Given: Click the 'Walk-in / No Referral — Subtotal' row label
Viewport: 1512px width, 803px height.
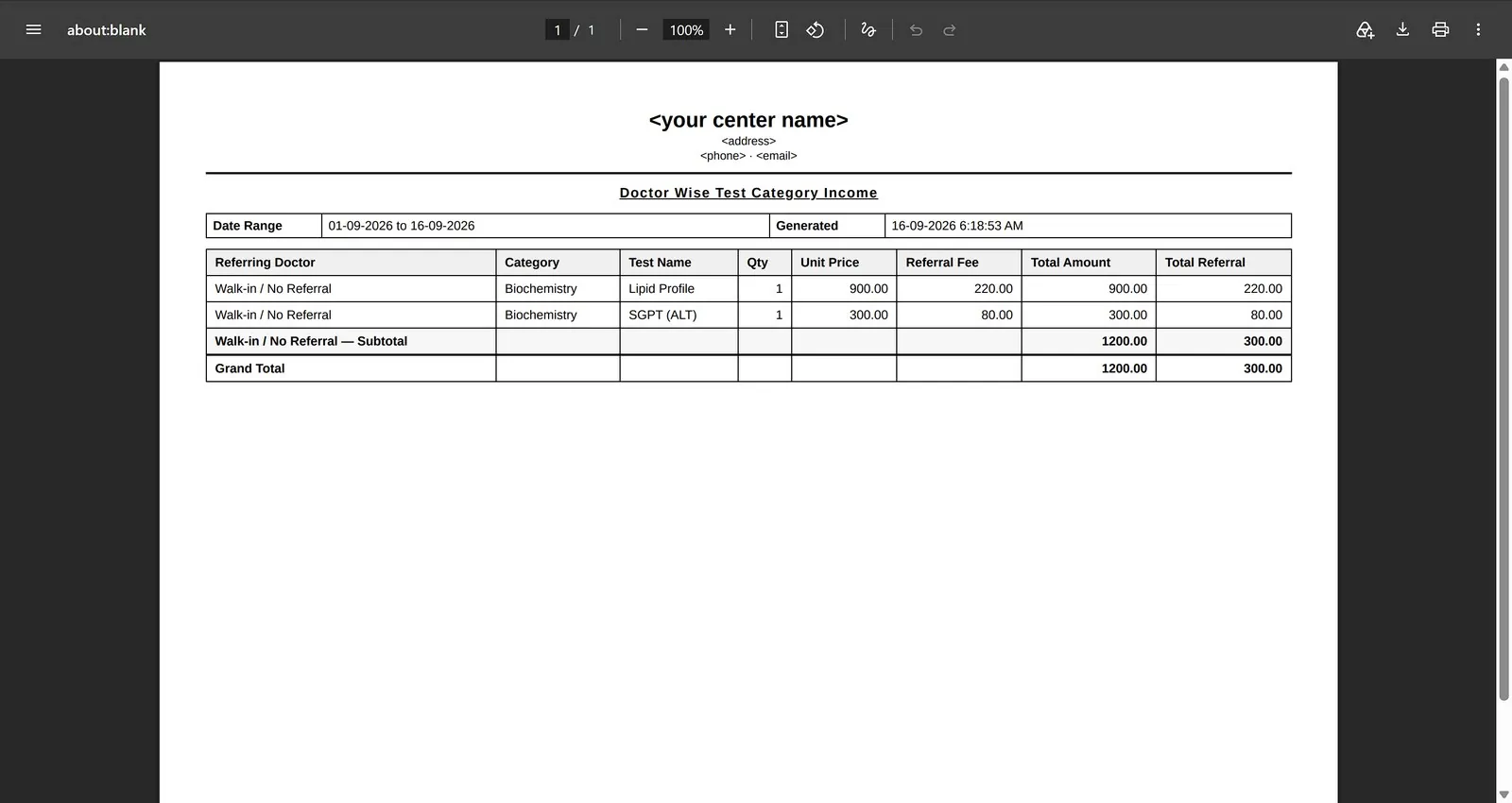Looking at the screenshot, I should tap(311, 341).
